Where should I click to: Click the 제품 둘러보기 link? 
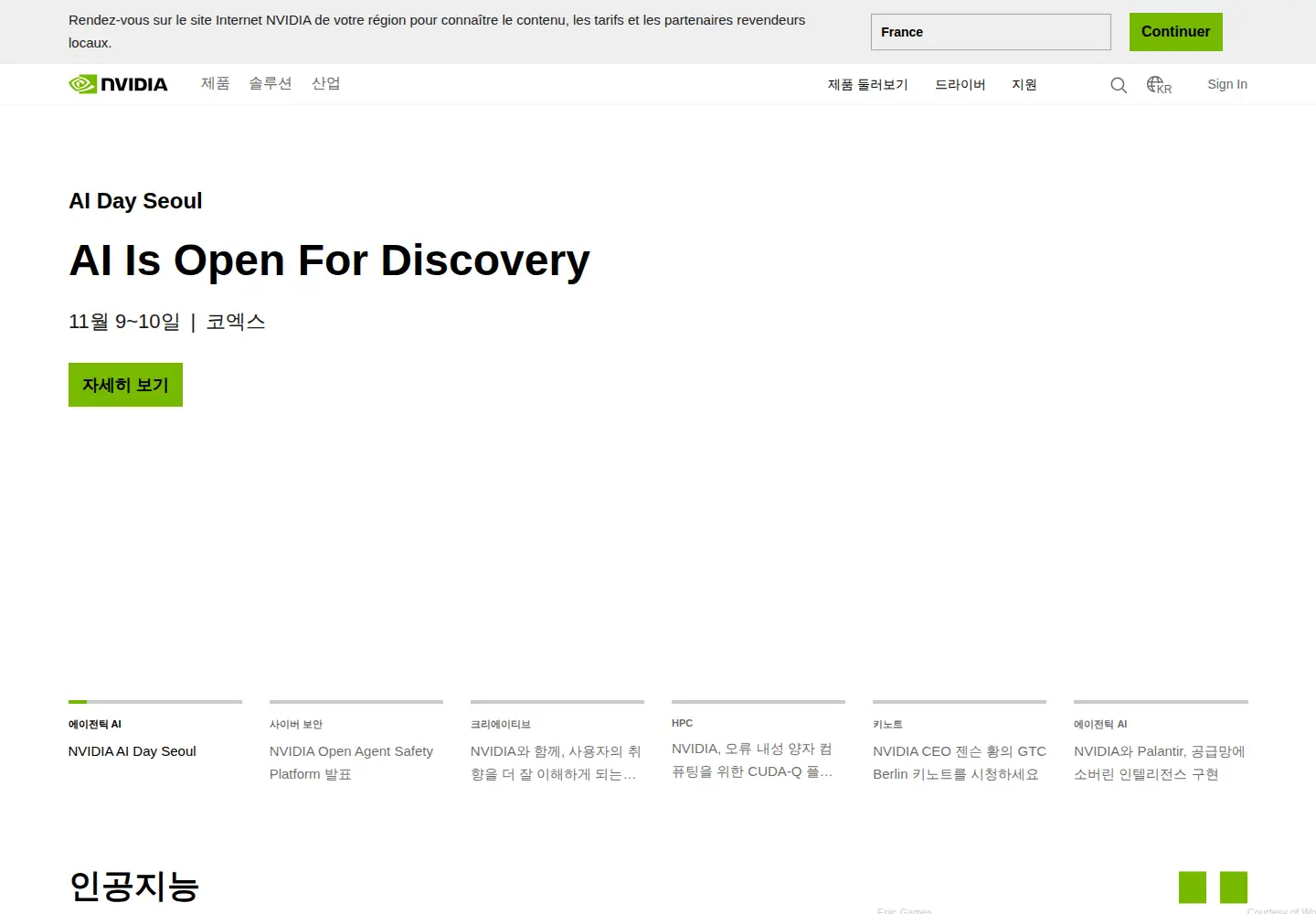coord(867,85)
